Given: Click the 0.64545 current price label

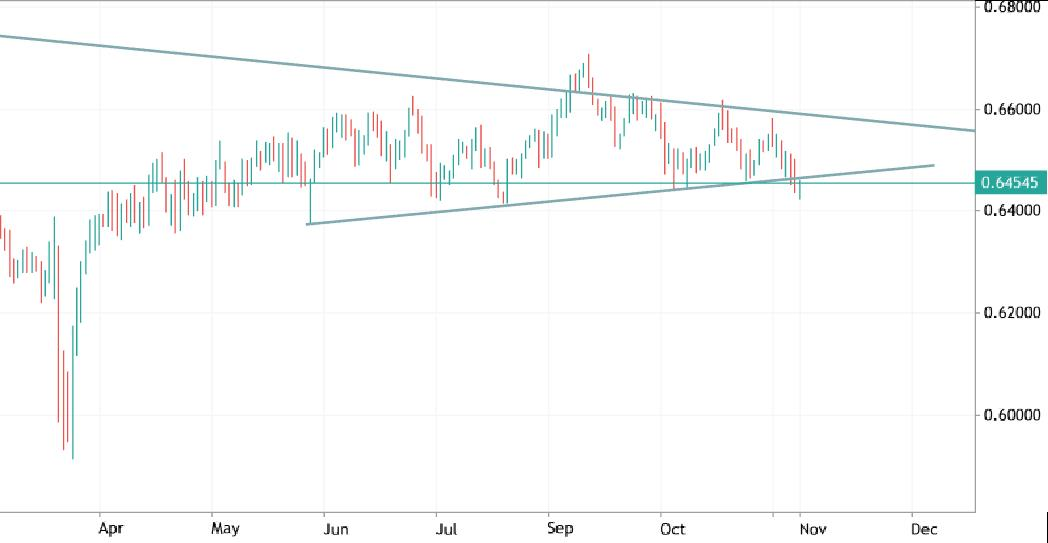Looking at the screenshot, I should (x=1011, y=183).
